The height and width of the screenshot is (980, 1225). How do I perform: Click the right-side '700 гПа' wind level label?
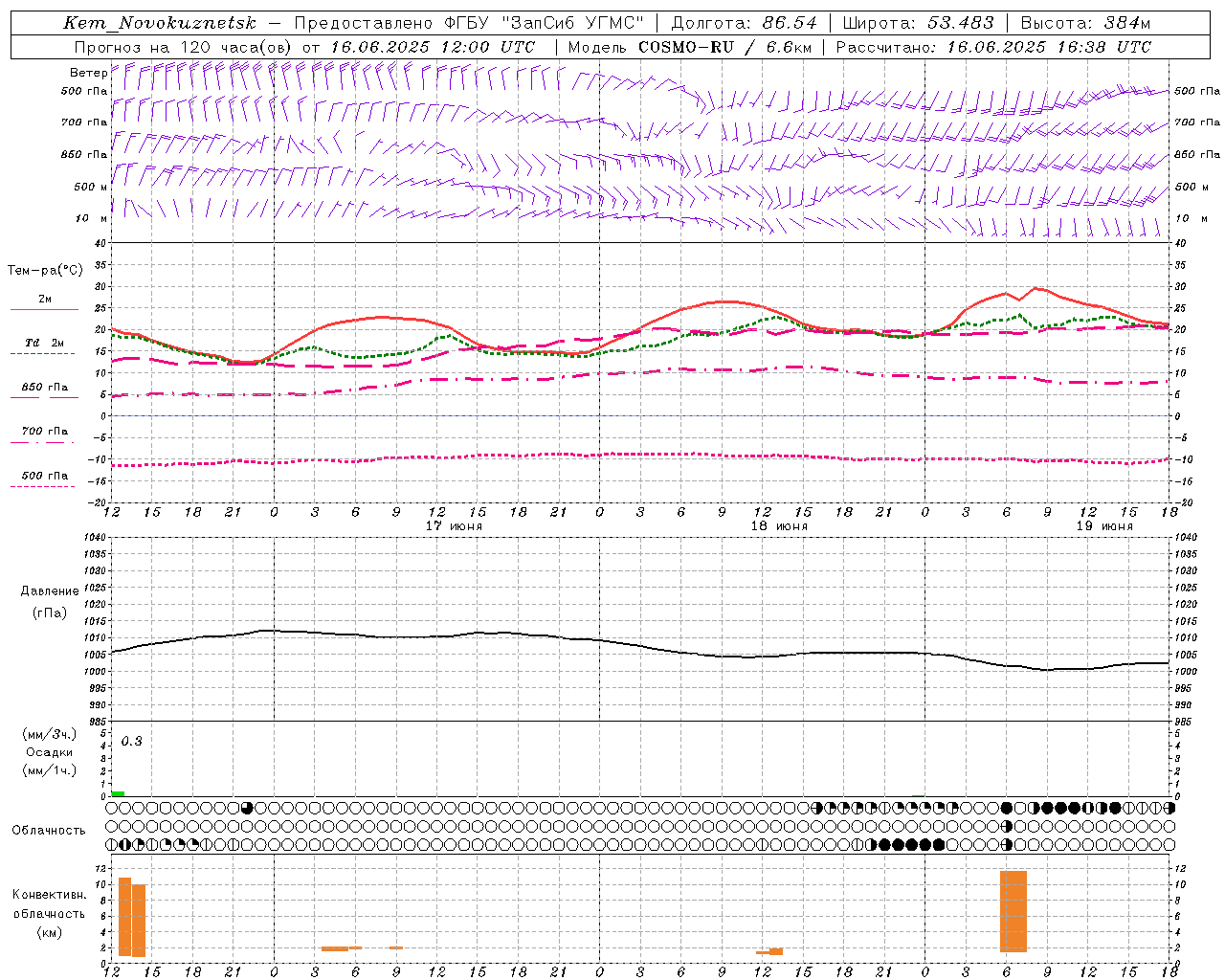(x=1197, y=122)
